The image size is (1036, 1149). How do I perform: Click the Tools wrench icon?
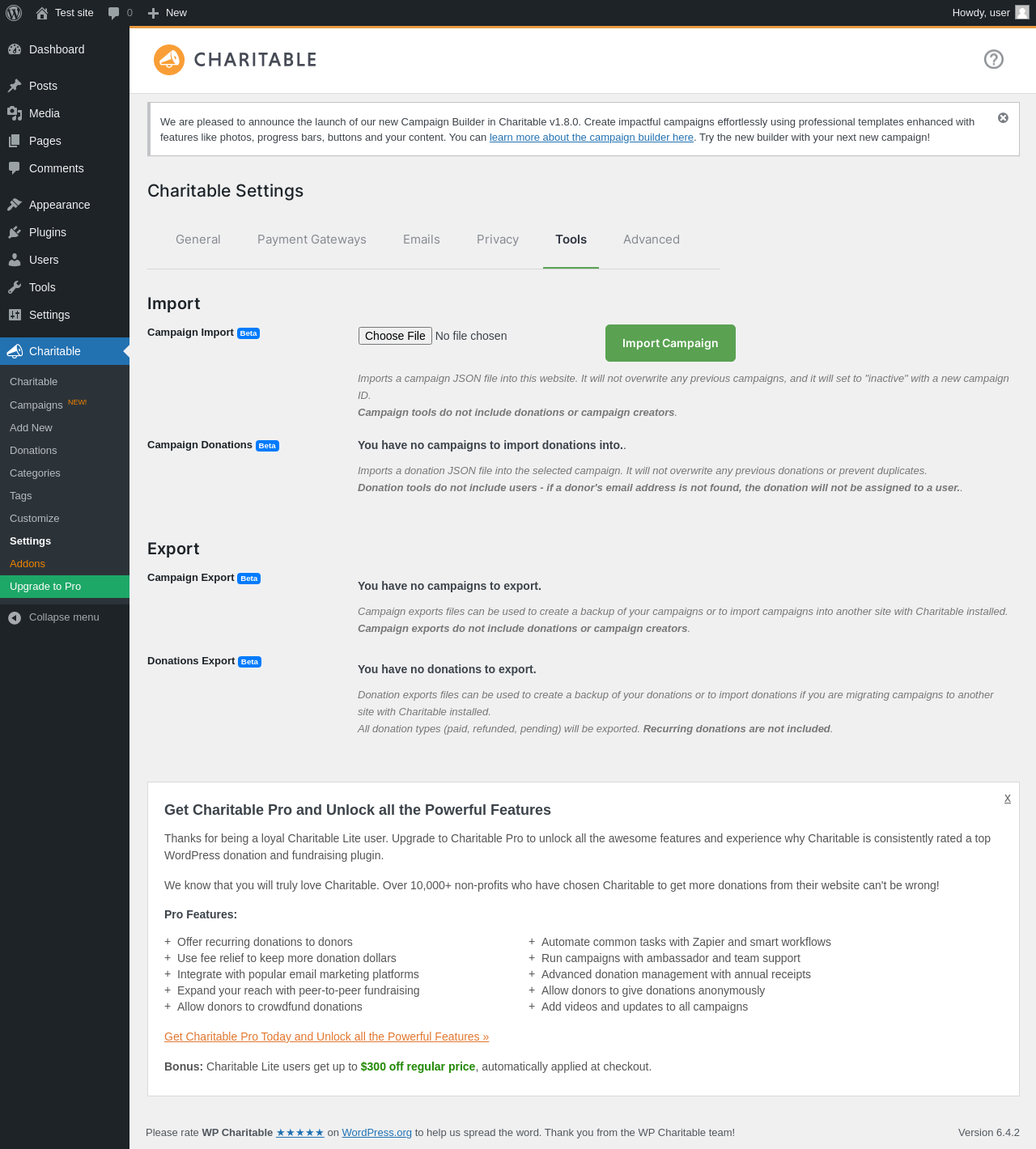(x=15, y=287)
